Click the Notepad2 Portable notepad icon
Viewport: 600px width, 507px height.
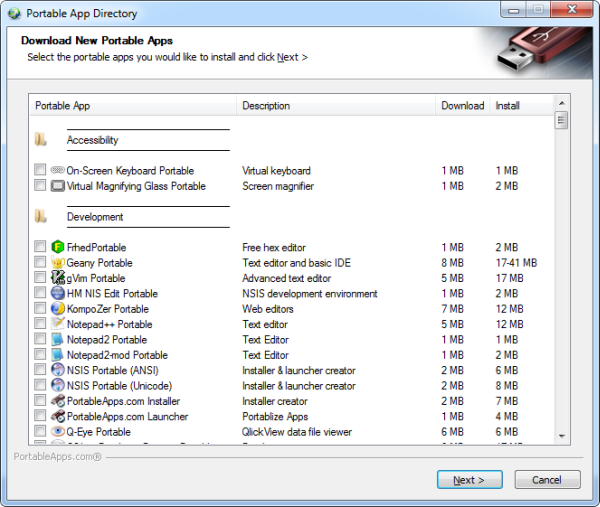(57, 339)
